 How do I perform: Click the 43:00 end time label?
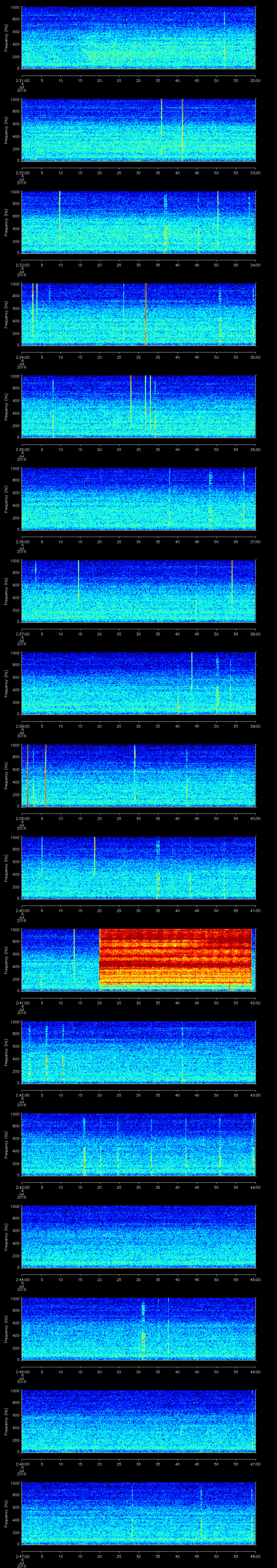[255, 1095]
